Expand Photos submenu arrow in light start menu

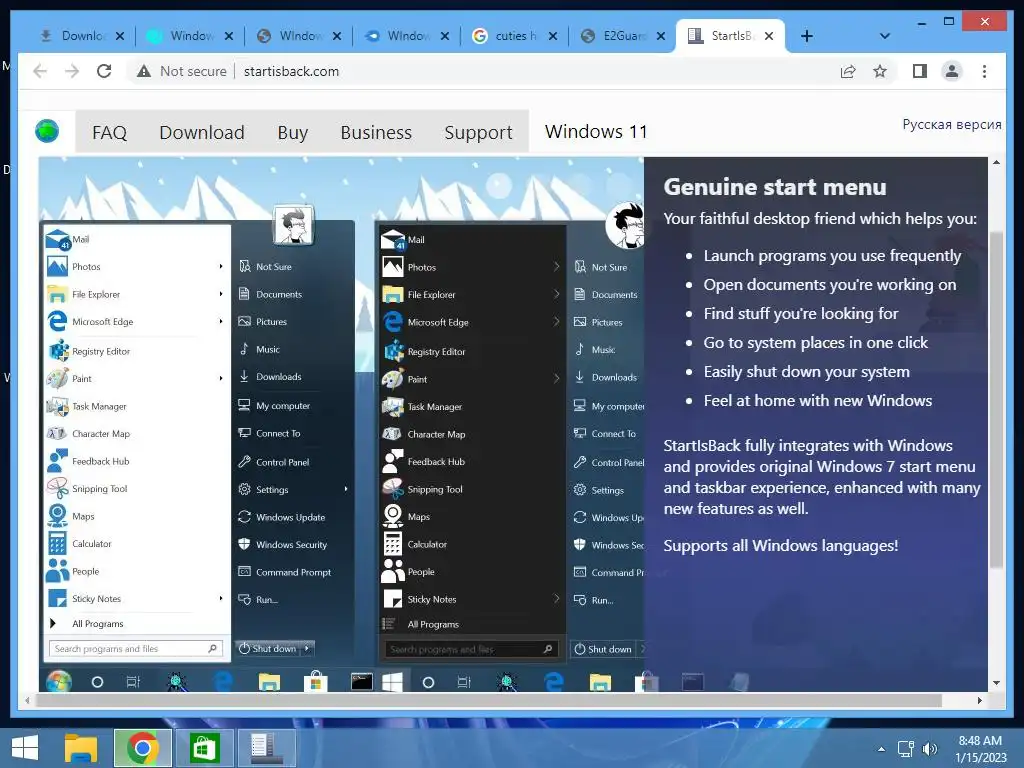221,266
